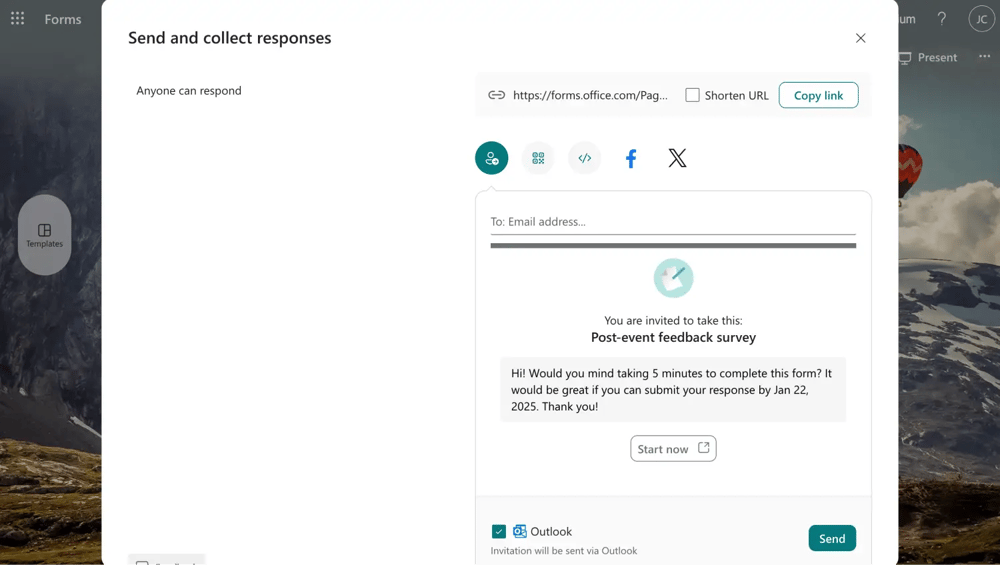Viewport: 1000px width, 565px height.
Task: Uncheck the Outlook checkbox
Action: click(499, 531)
